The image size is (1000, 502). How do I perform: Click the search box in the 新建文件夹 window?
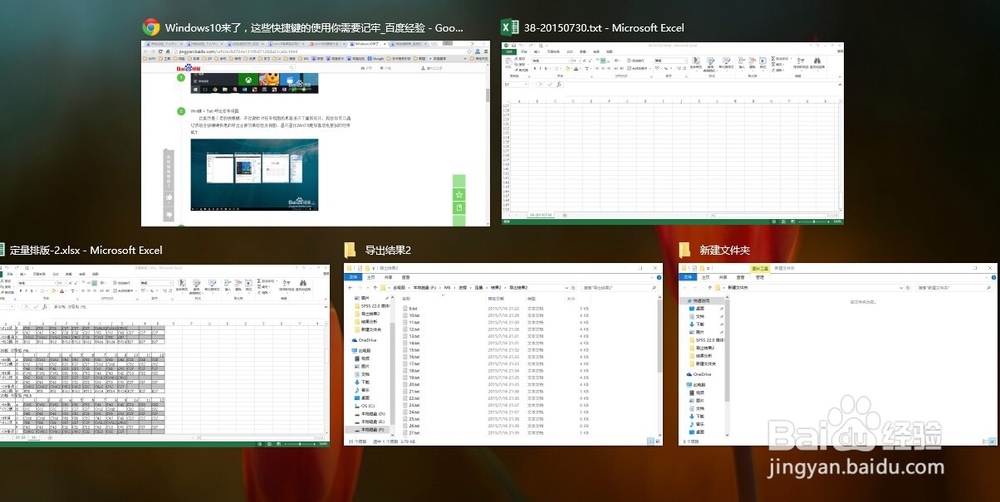[x=954, y=288]
